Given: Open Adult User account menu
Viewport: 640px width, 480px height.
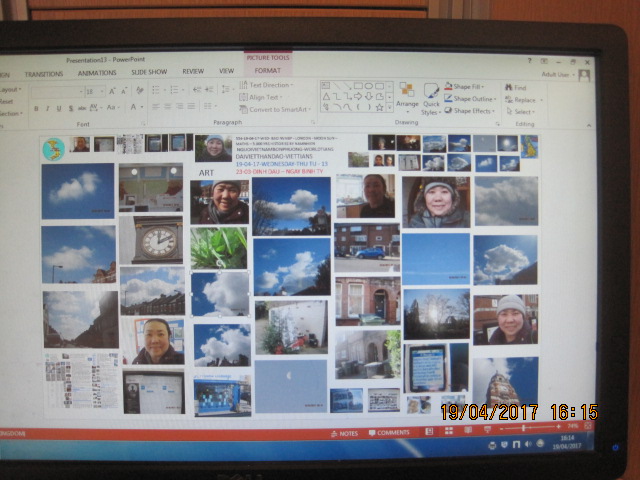Looking at the screenshot, I should pos(558,75).
